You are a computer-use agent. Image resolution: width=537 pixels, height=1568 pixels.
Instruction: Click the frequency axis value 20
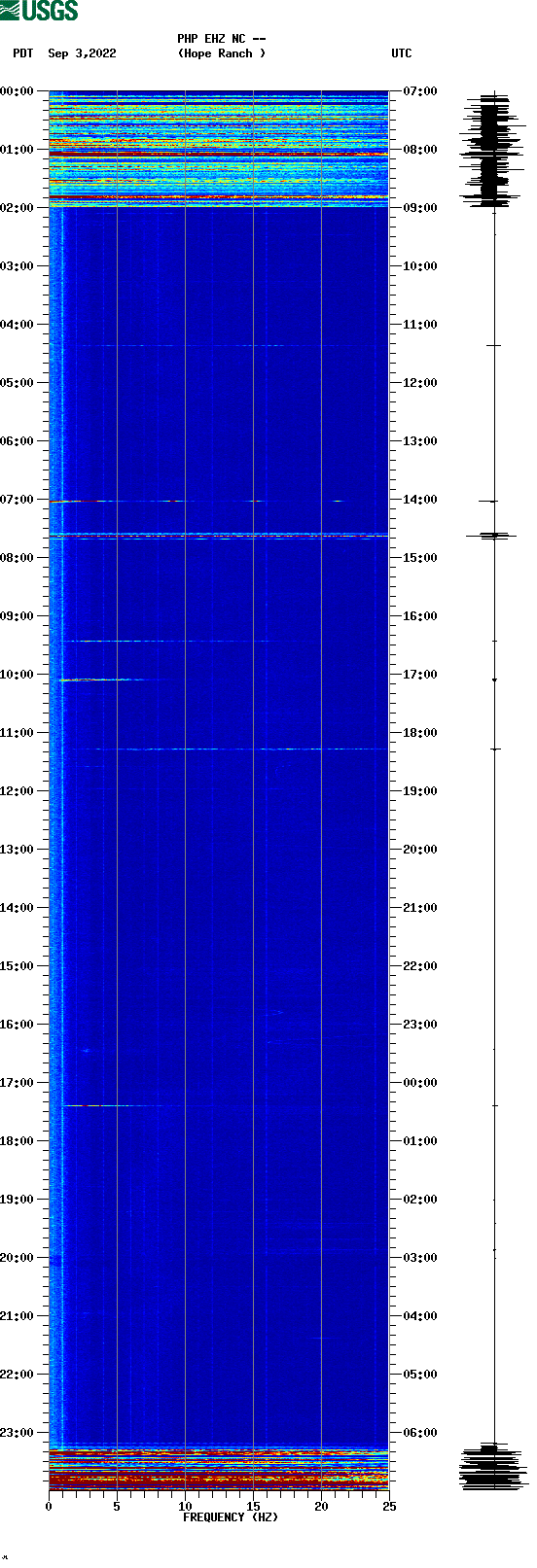[x=321, y=1507]
